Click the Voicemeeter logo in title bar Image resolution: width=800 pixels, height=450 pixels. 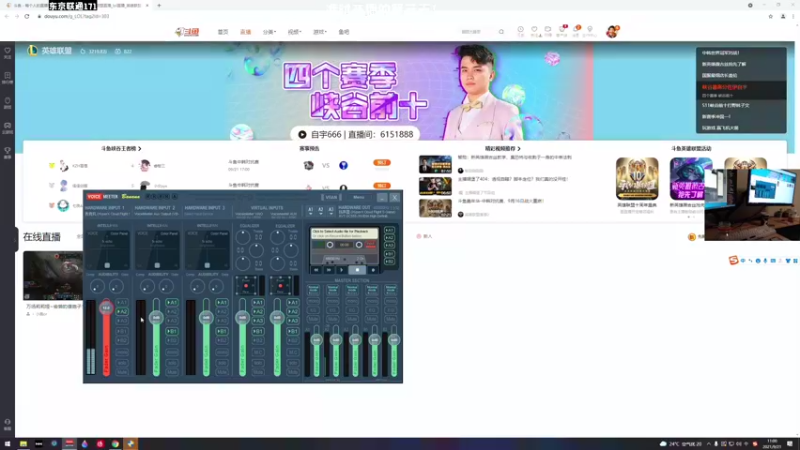point(102,196)
